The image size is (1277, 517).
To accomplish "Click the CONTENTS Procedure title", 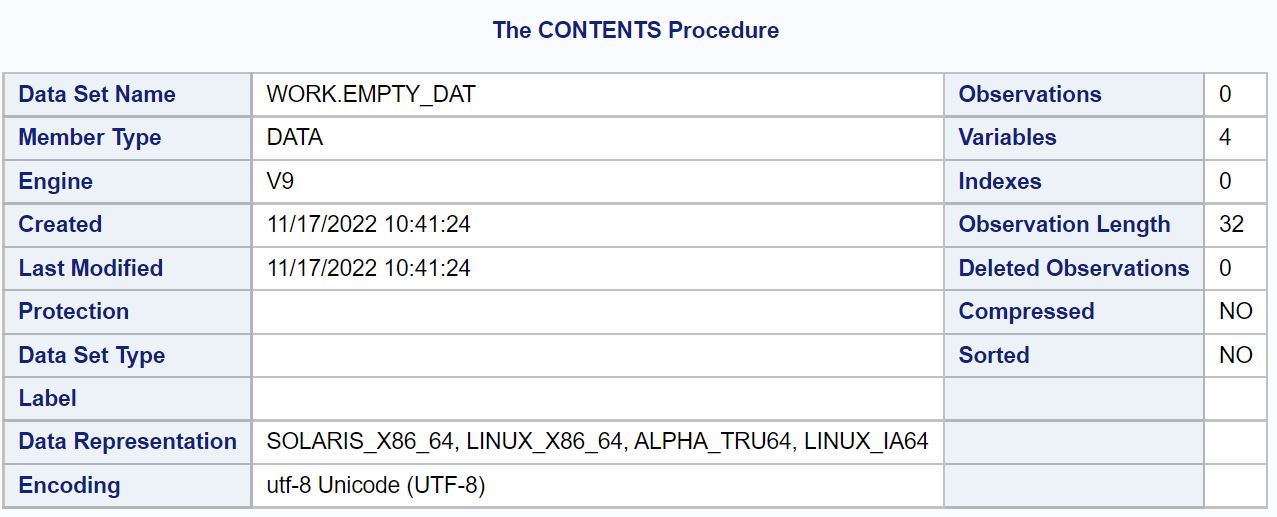I will [635, 30].
